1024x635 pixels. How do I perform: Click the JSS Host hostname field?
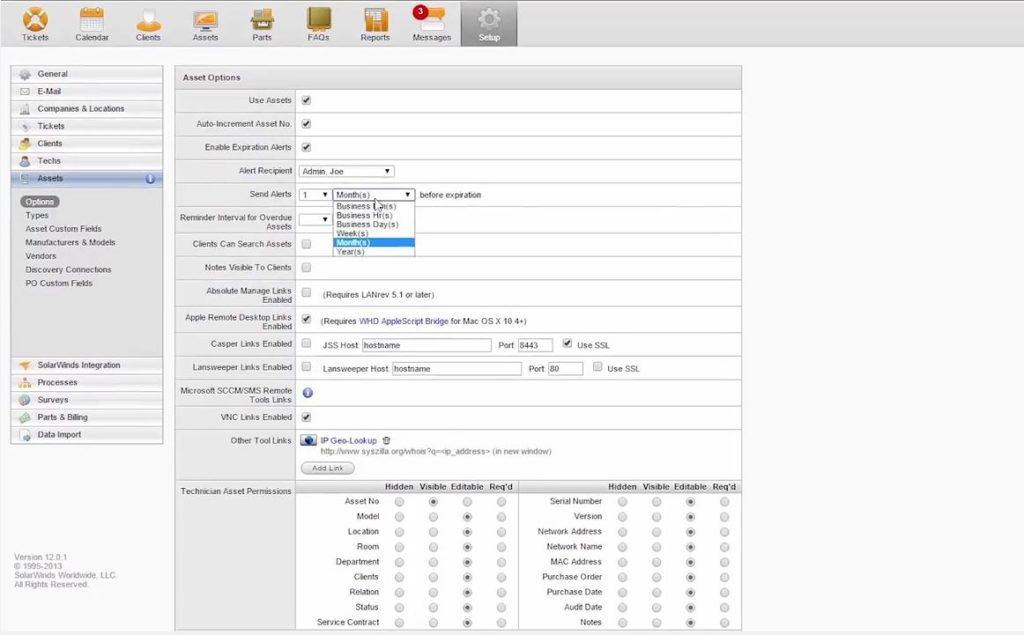tap(426, 345)
